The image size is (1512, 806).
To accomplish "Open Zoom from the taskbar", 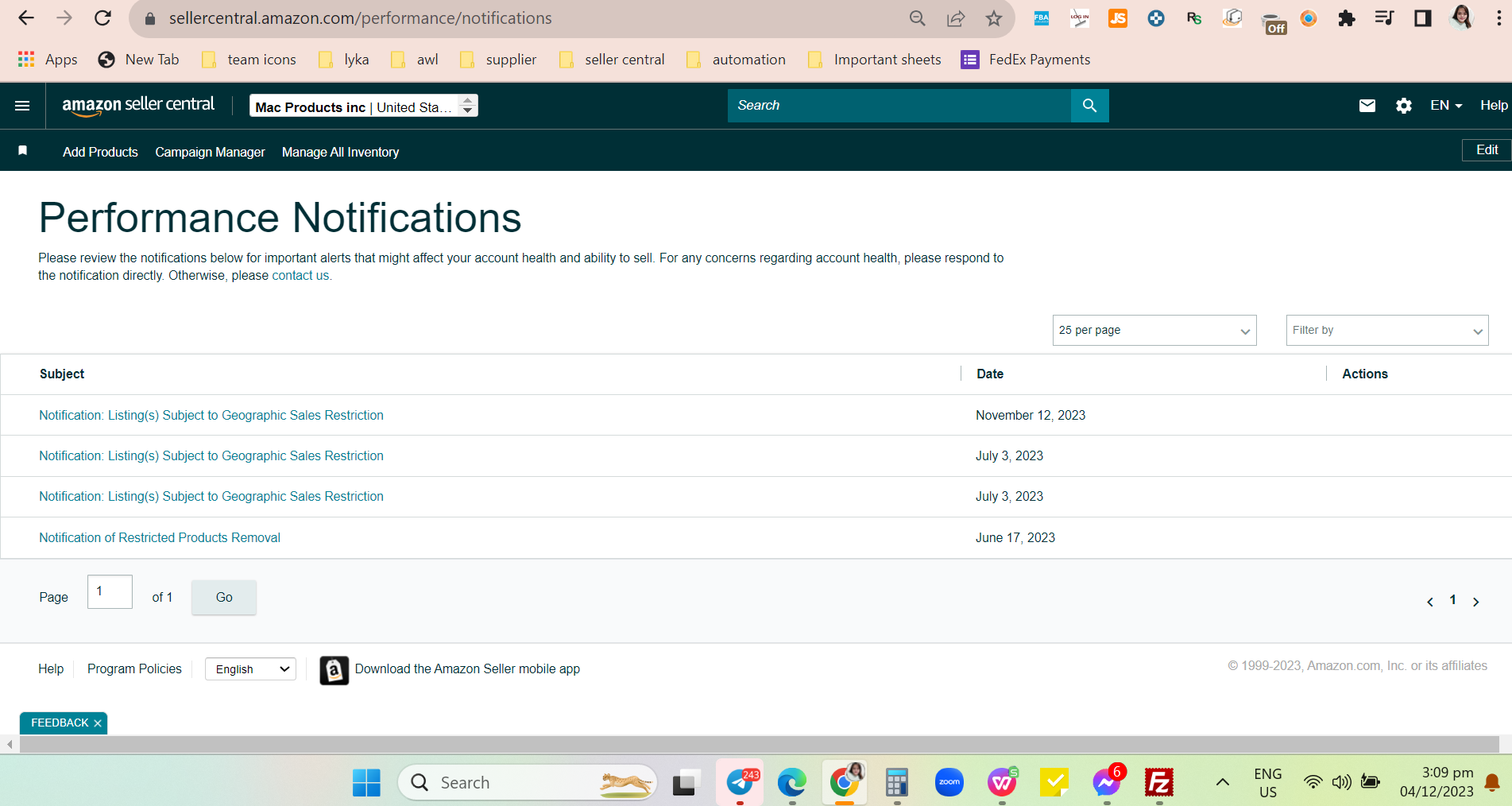I will 949,783.
